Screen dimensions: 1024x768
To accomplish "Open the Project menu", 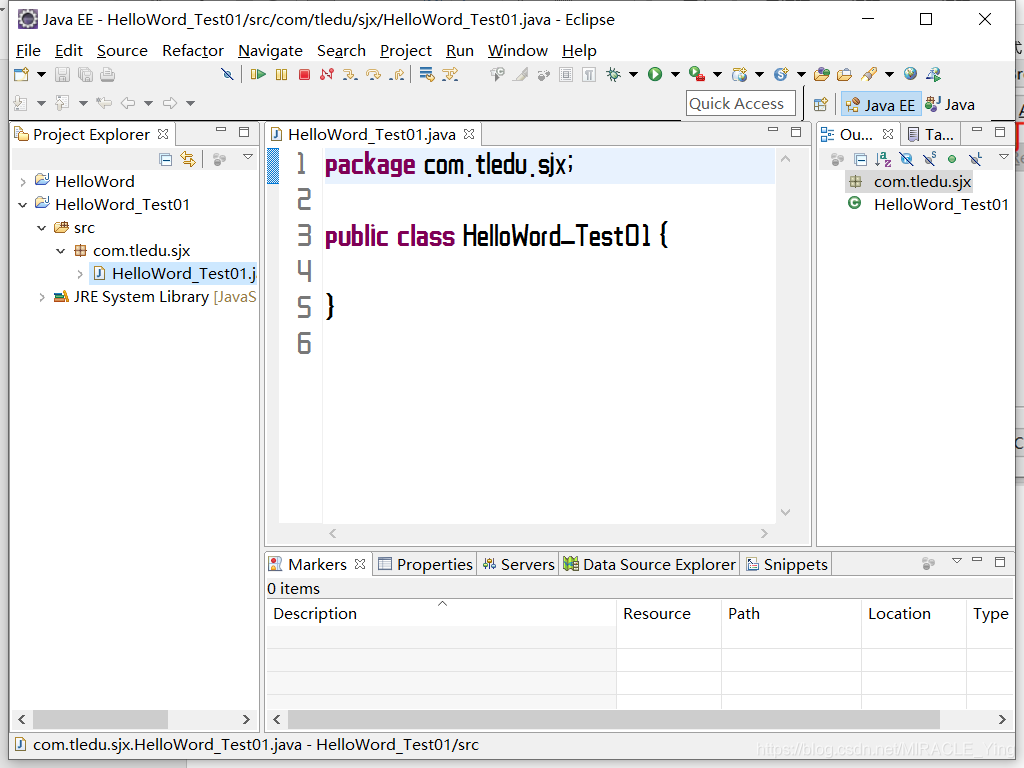I will click(406, 50).
